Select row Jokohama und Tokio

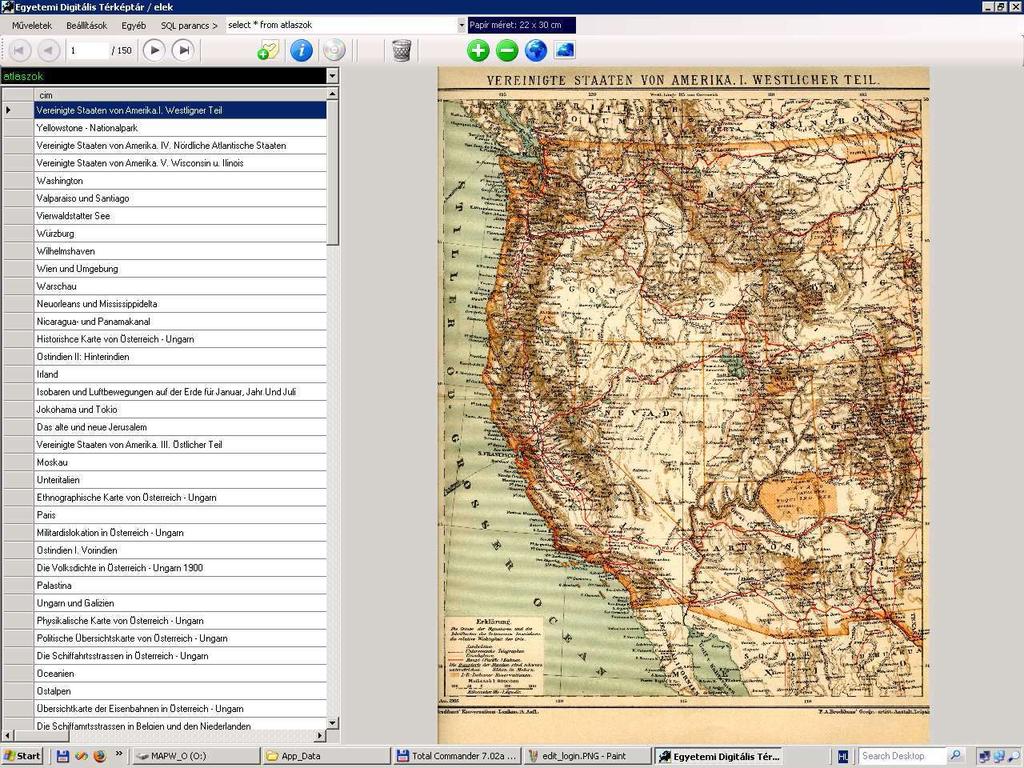180,410
